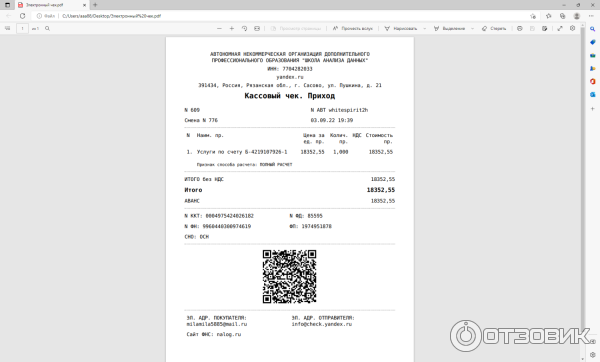Select the Erase tool (Стереть)
Screen dimensions: 600x362
coord(494,28)
